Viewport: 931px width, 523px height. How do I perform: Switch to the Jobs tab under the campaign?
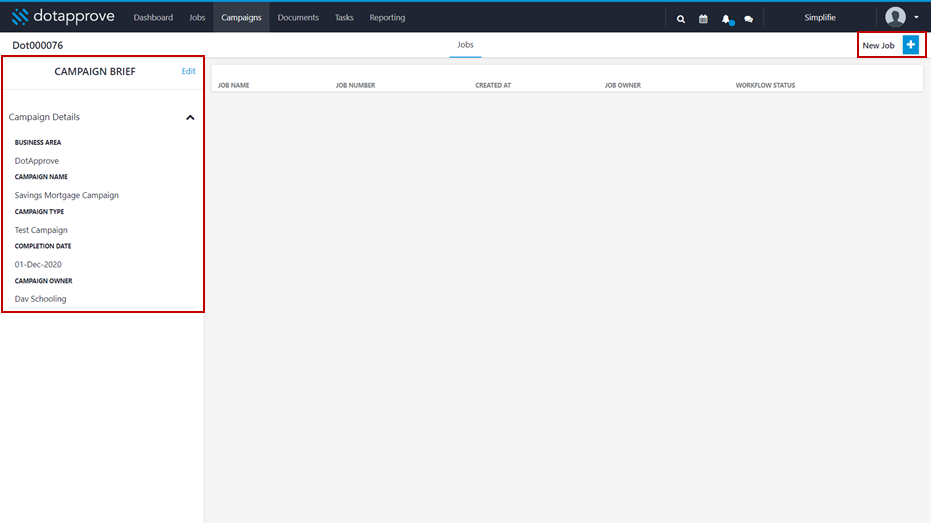point(466,45)
